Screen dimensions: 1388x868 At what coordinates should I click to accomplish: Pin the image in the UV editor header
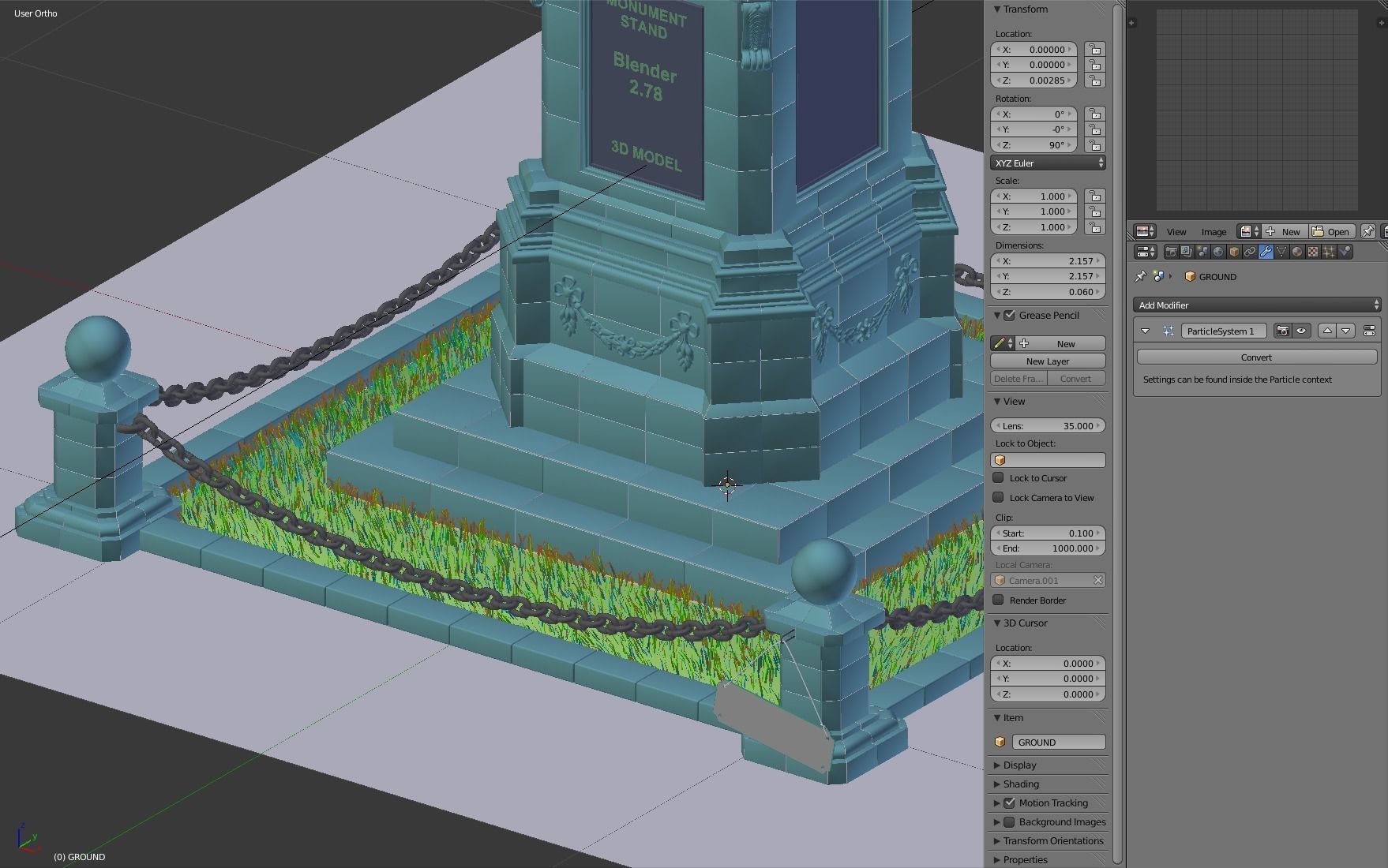pyautogui.click(x=1368, y=231)
